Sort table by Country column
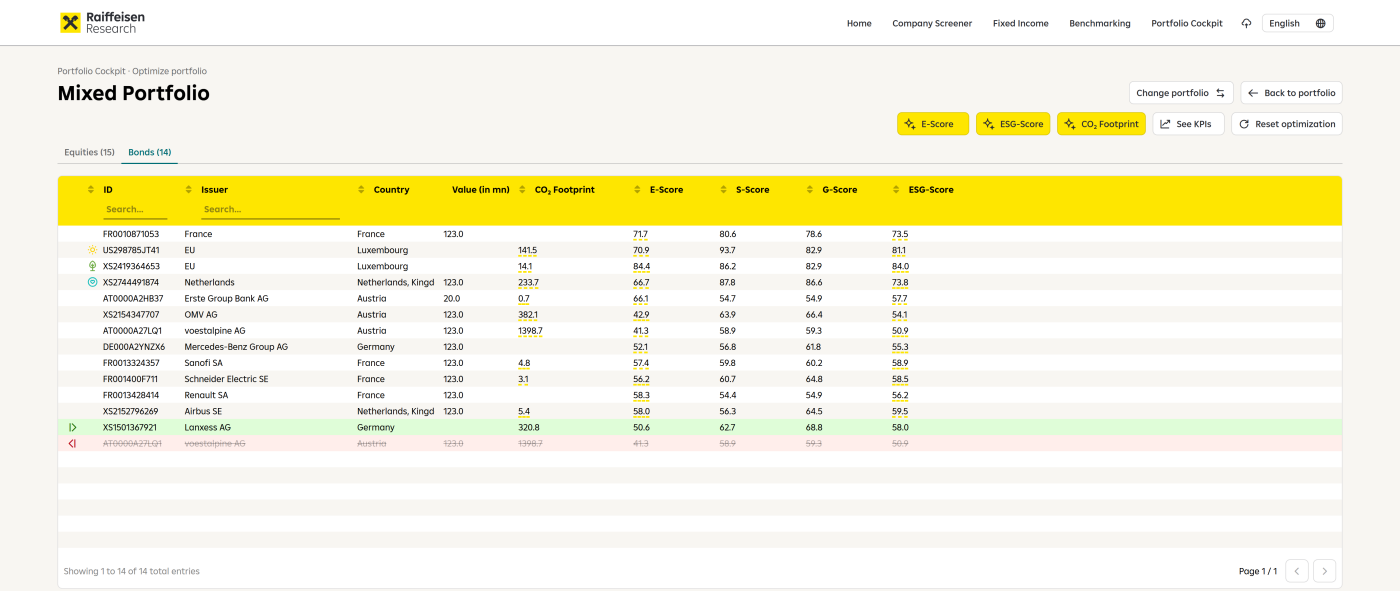This screenshot has width=1400, height=591. click(362, 190)
